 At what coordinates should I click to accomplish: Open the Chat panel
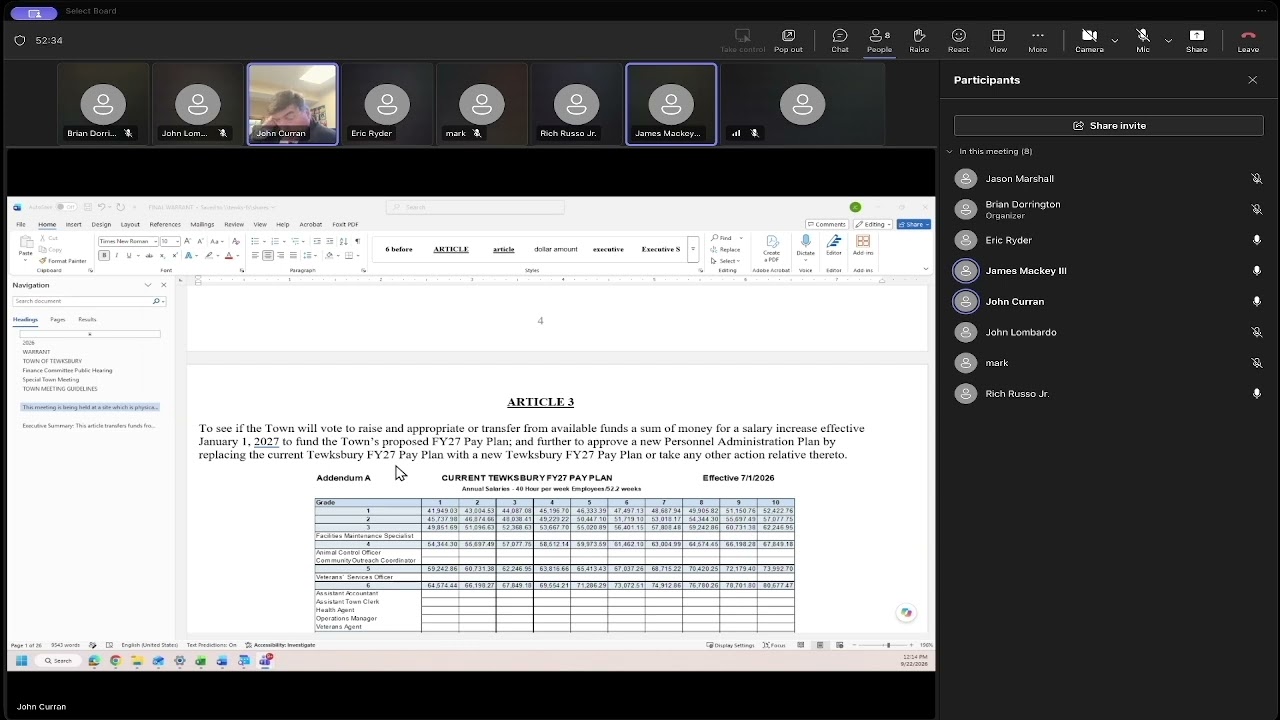(x=840, y=40)
